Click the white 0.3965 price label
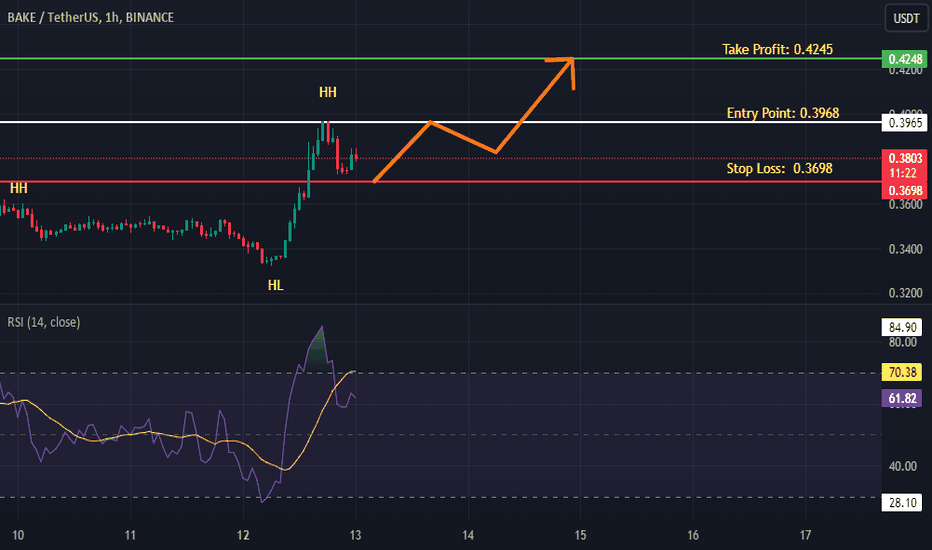 [905, 122]
